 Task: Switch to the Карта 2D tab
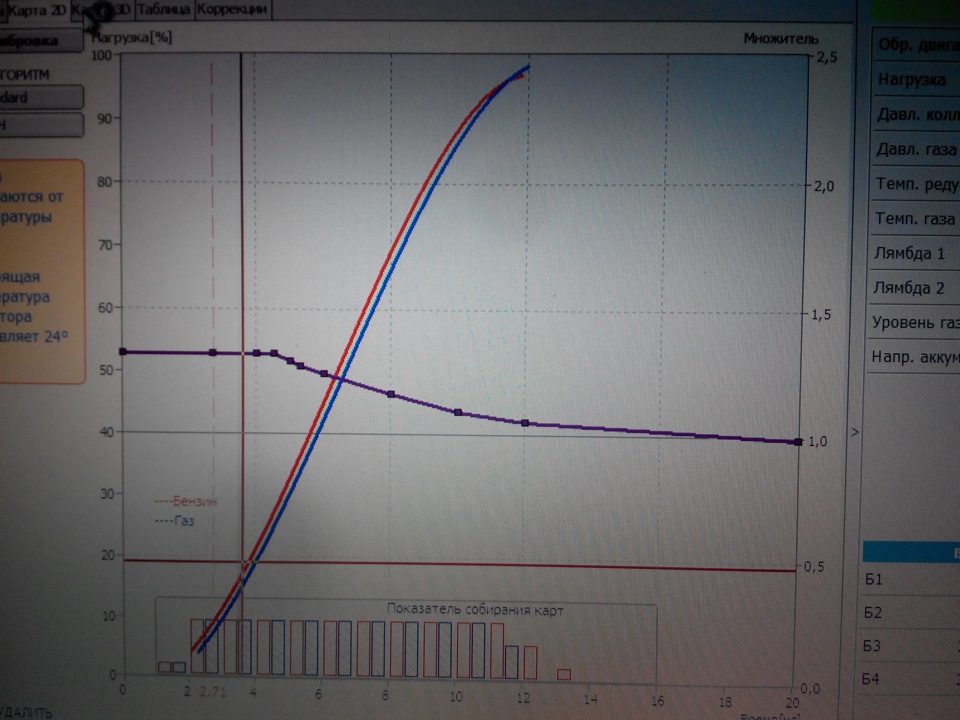pyautogui.click(x=36, y=10)
